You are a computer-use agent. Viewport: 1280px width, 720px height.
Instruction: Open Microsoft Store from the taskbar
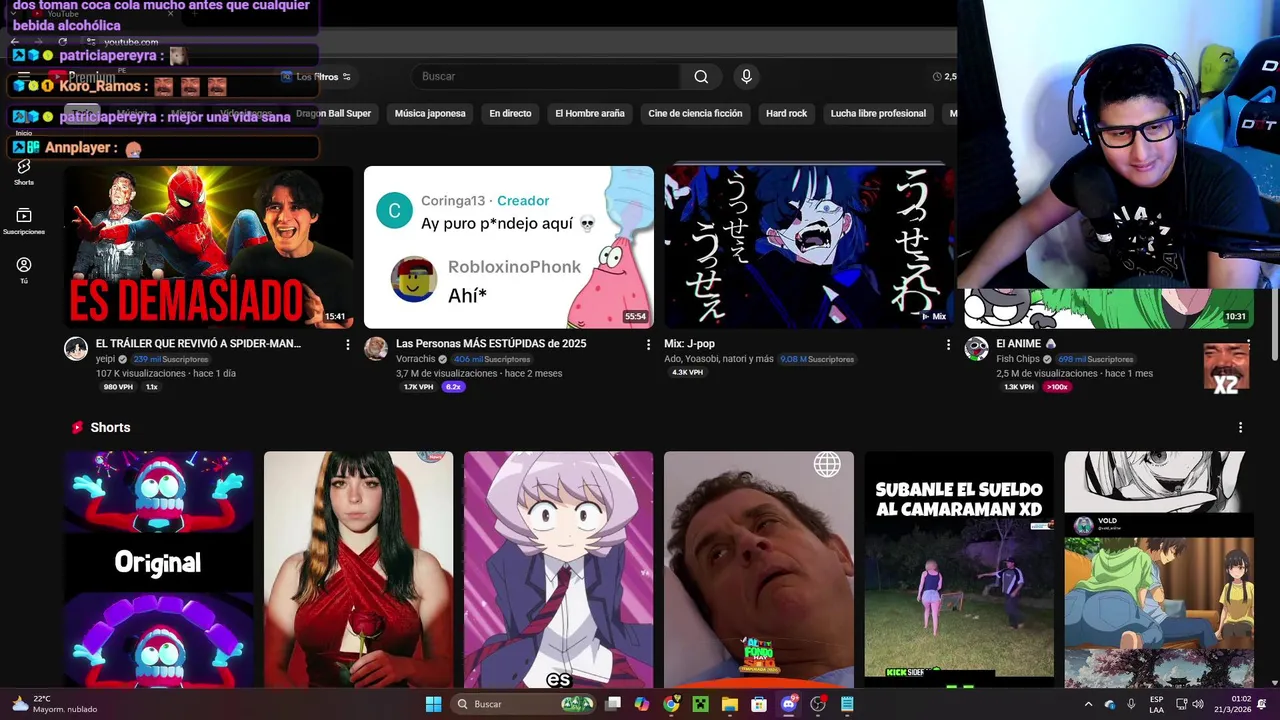click(x=759, y=704)
